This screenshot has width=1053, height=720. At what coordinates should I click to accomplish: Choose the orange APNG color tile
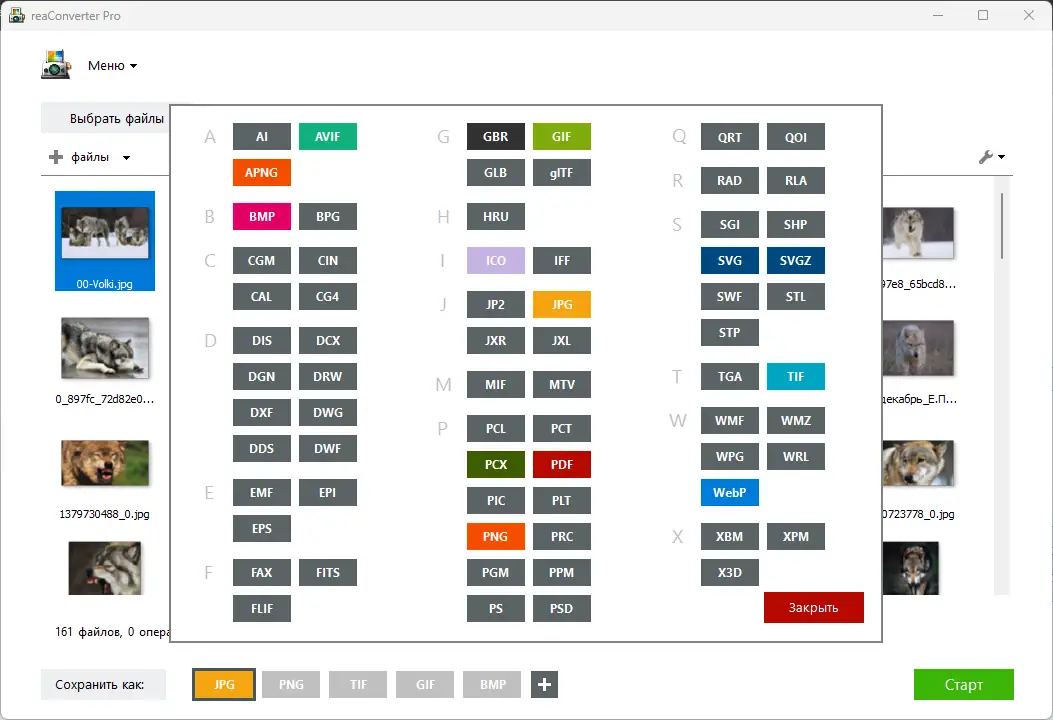(261, 173)
